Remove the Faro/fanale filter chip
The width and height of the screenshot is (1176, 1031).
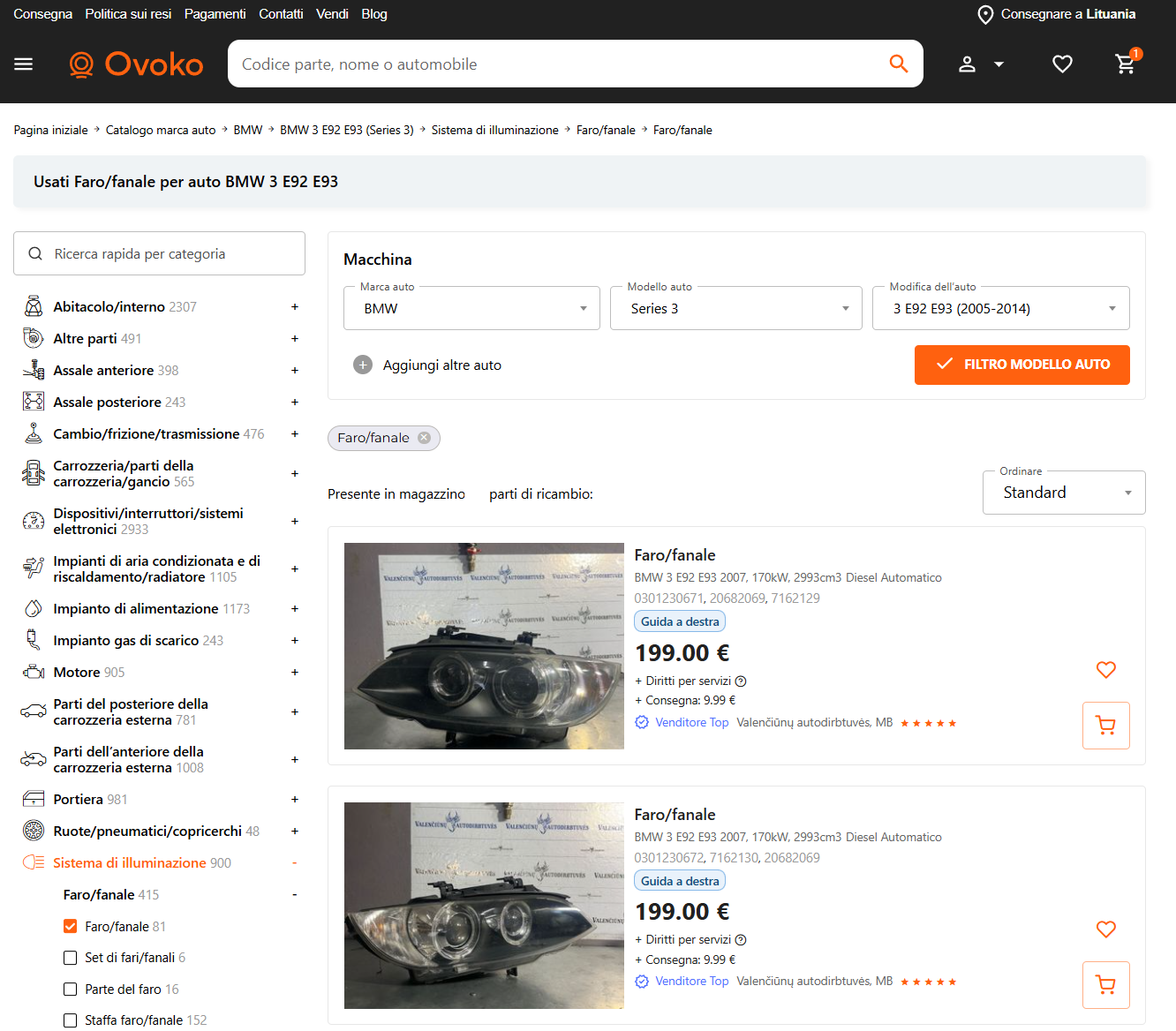coord(425,438)
